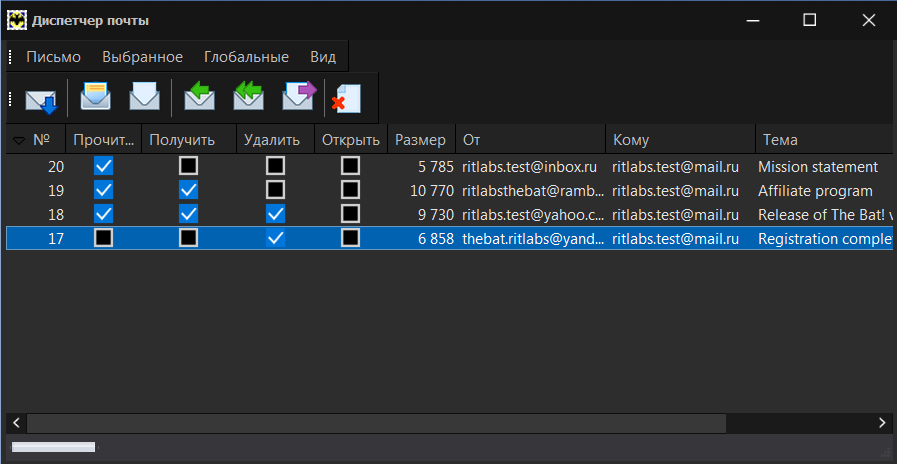Select the Mission statement subject
Screen dimensions: 897x464
coord(817,166)
